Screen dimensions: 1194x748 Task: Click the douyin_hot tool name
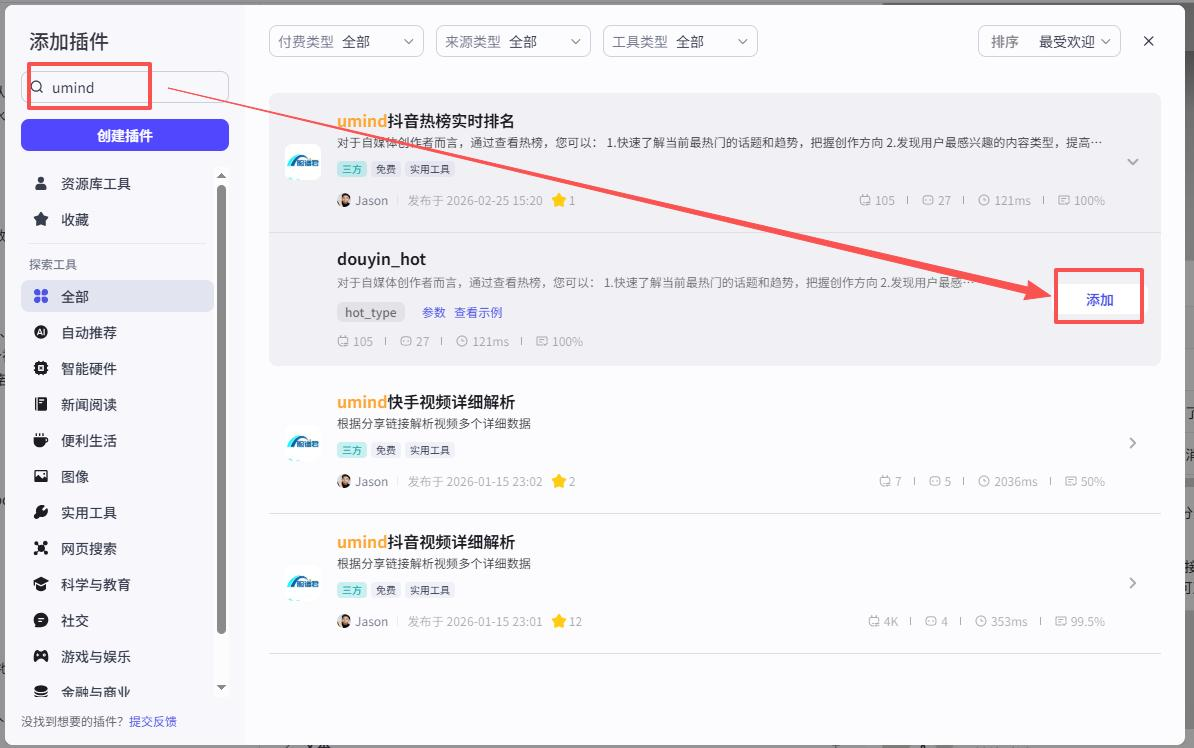point(382,259)
